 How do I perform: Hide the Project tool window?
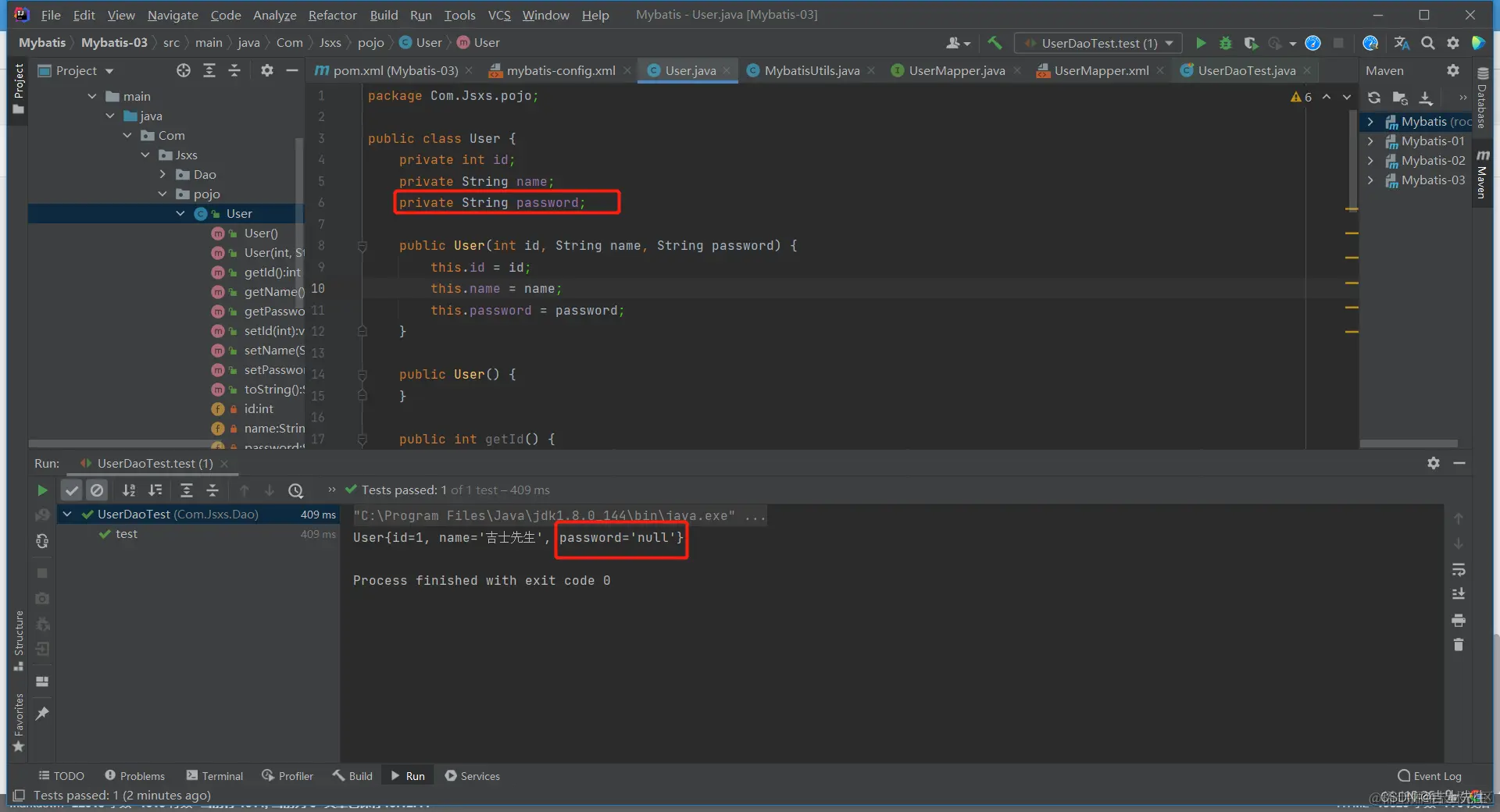(x=292, y=70)
